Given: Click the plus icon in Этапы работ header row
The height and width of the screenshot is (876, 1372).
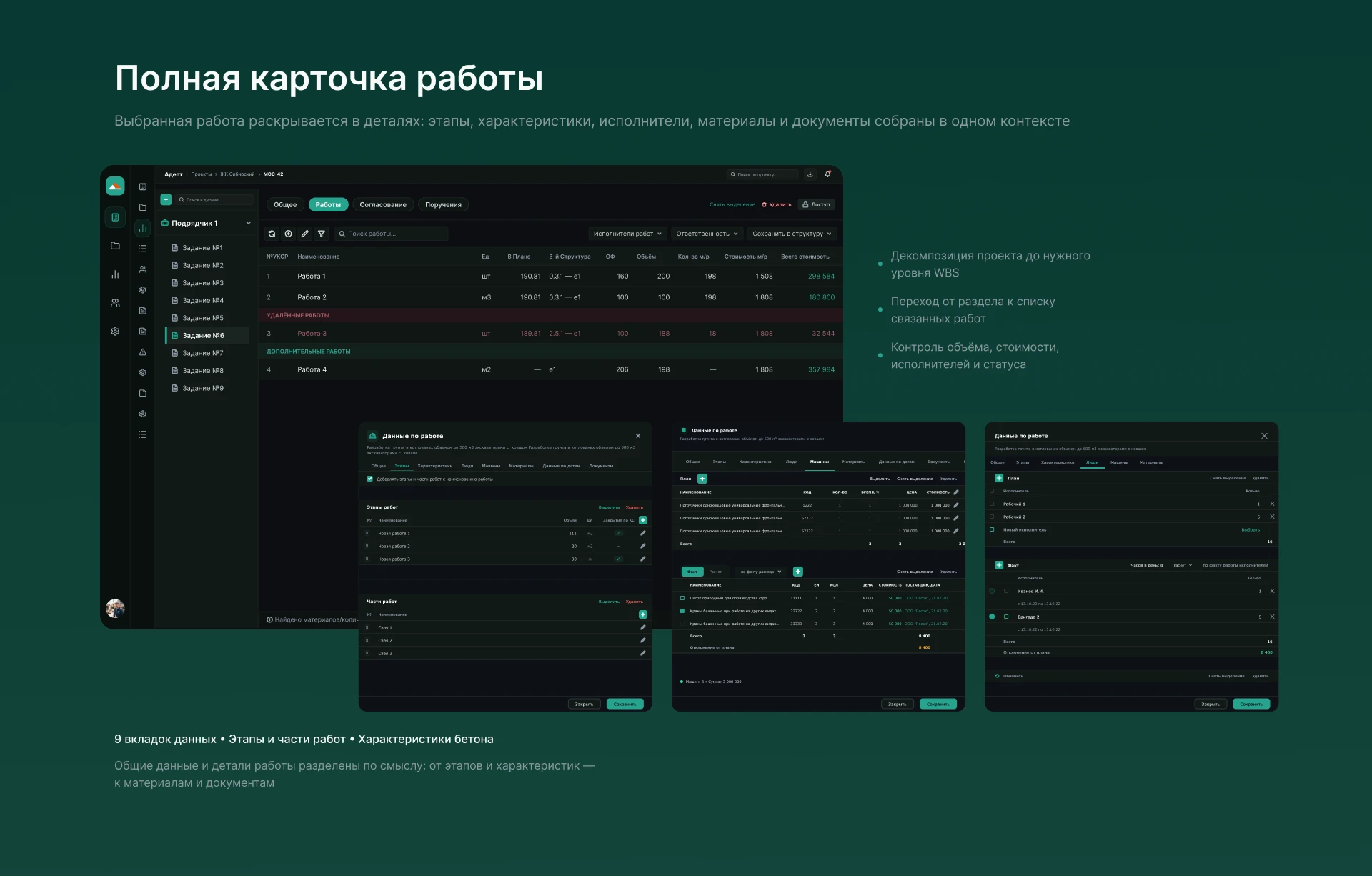Looking at the screenshot, I should [x=643, y=520].
